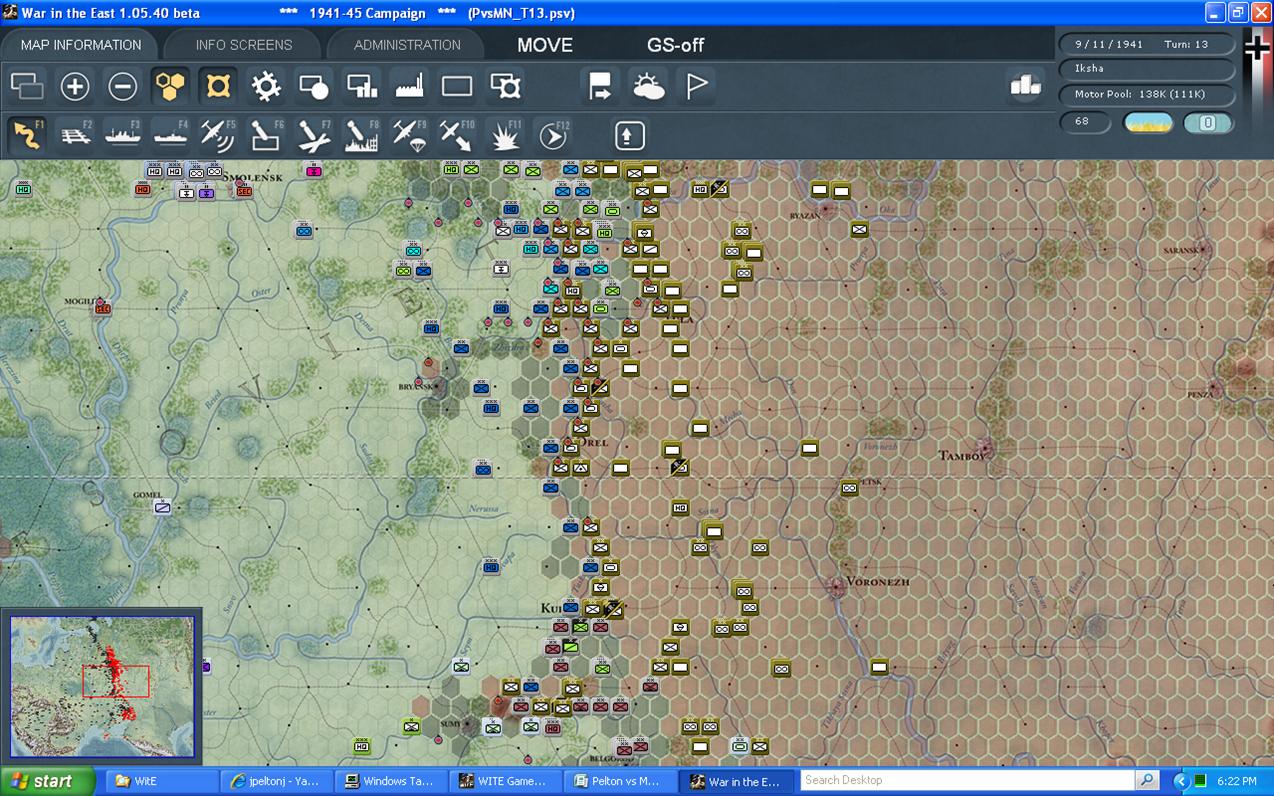Image resolution: width=1274 pixels, height=796 pixels.
Task: Toggle the highlighted enemy hexes overlay button
Action: 218,86
